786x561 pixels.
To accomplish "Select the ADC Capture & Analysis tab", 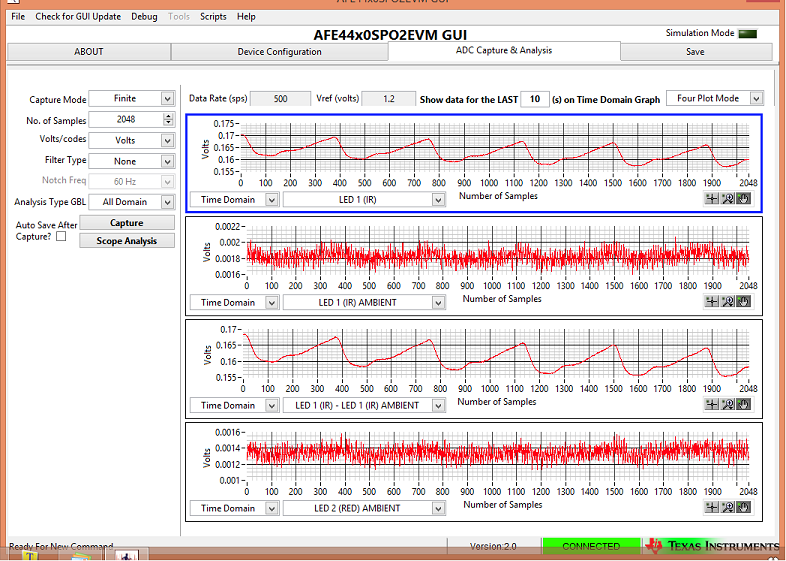I will pos(504,51).
